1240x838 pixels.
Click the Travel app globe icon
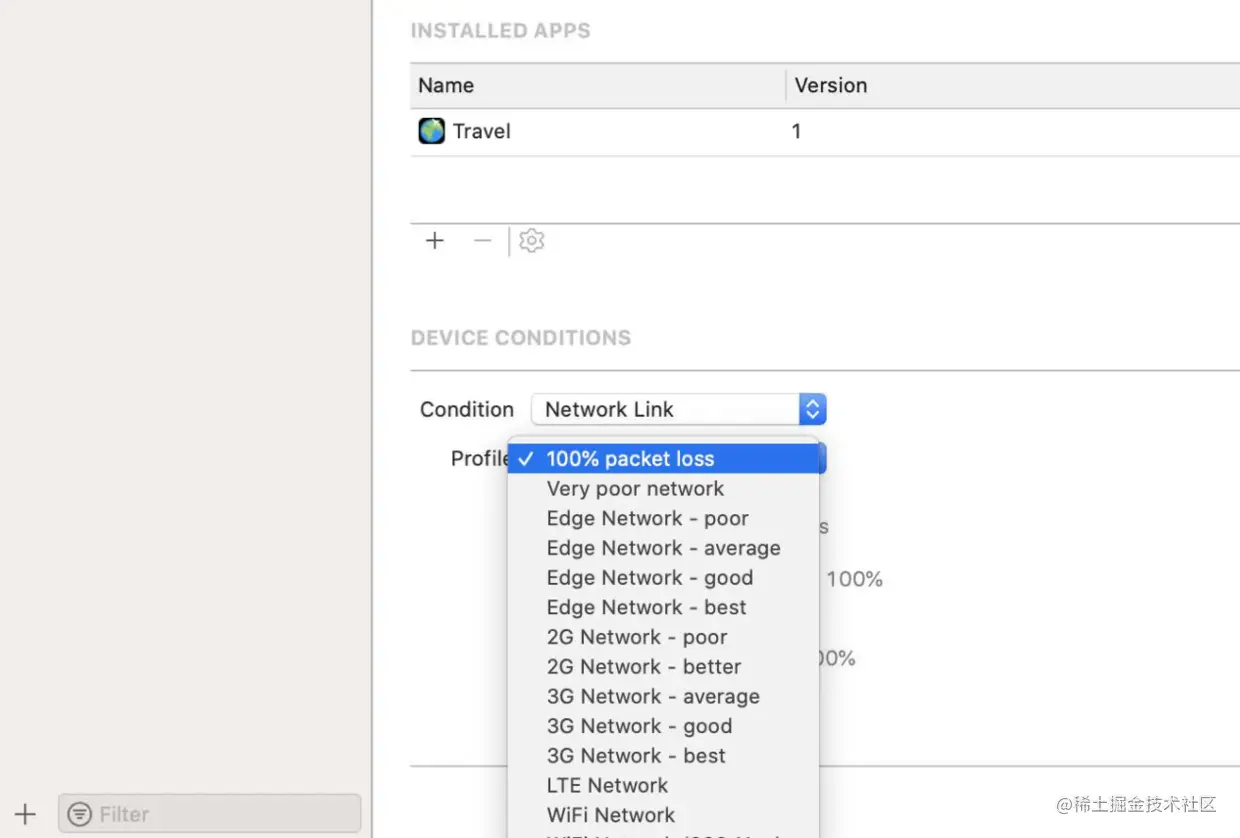[x=431, y=131]
